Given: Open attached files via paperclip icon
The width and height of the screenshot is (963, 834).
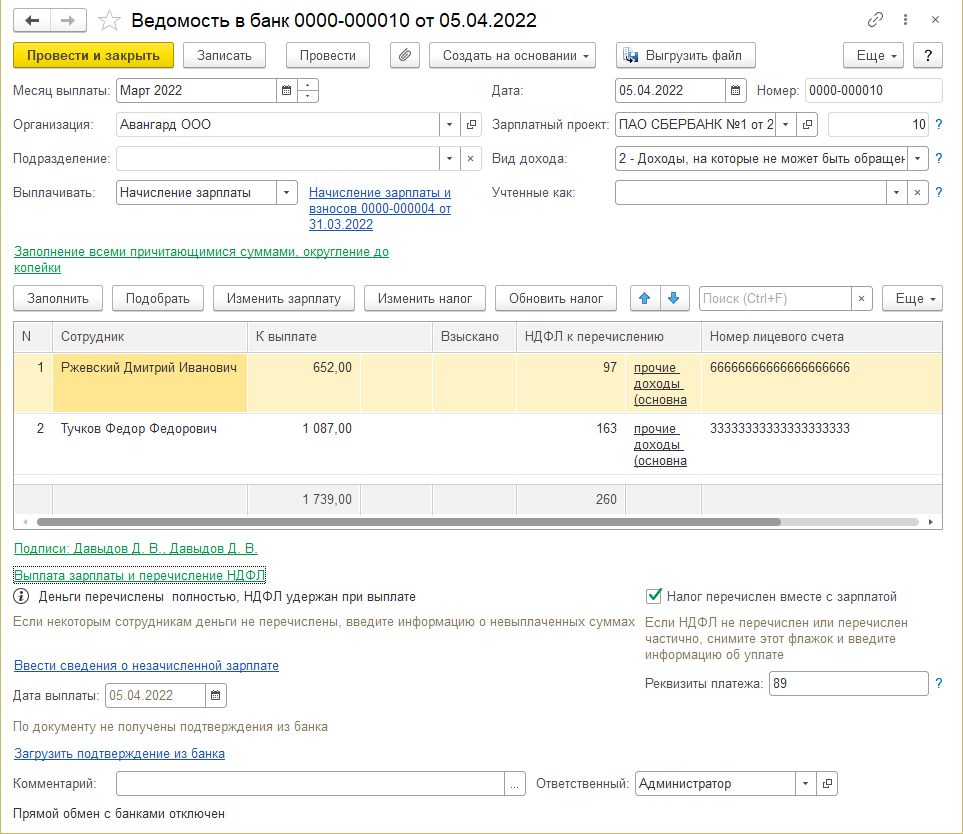Looking at the screenshot, I should pyautogui.click(x=404, y=55).
